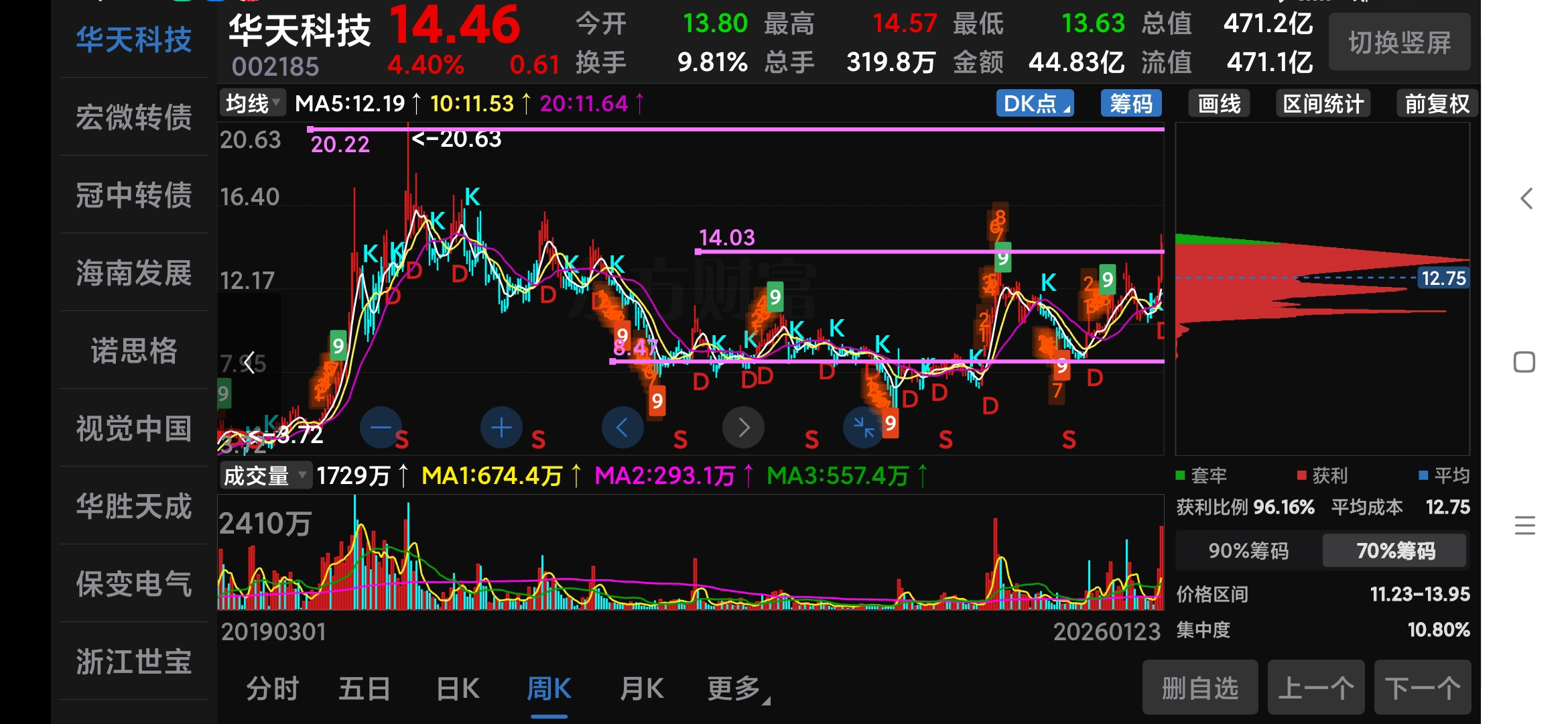Toggle the 筹码 chip distribution panel
The height and width of the screenshot is (724, 1568).
1131,104
